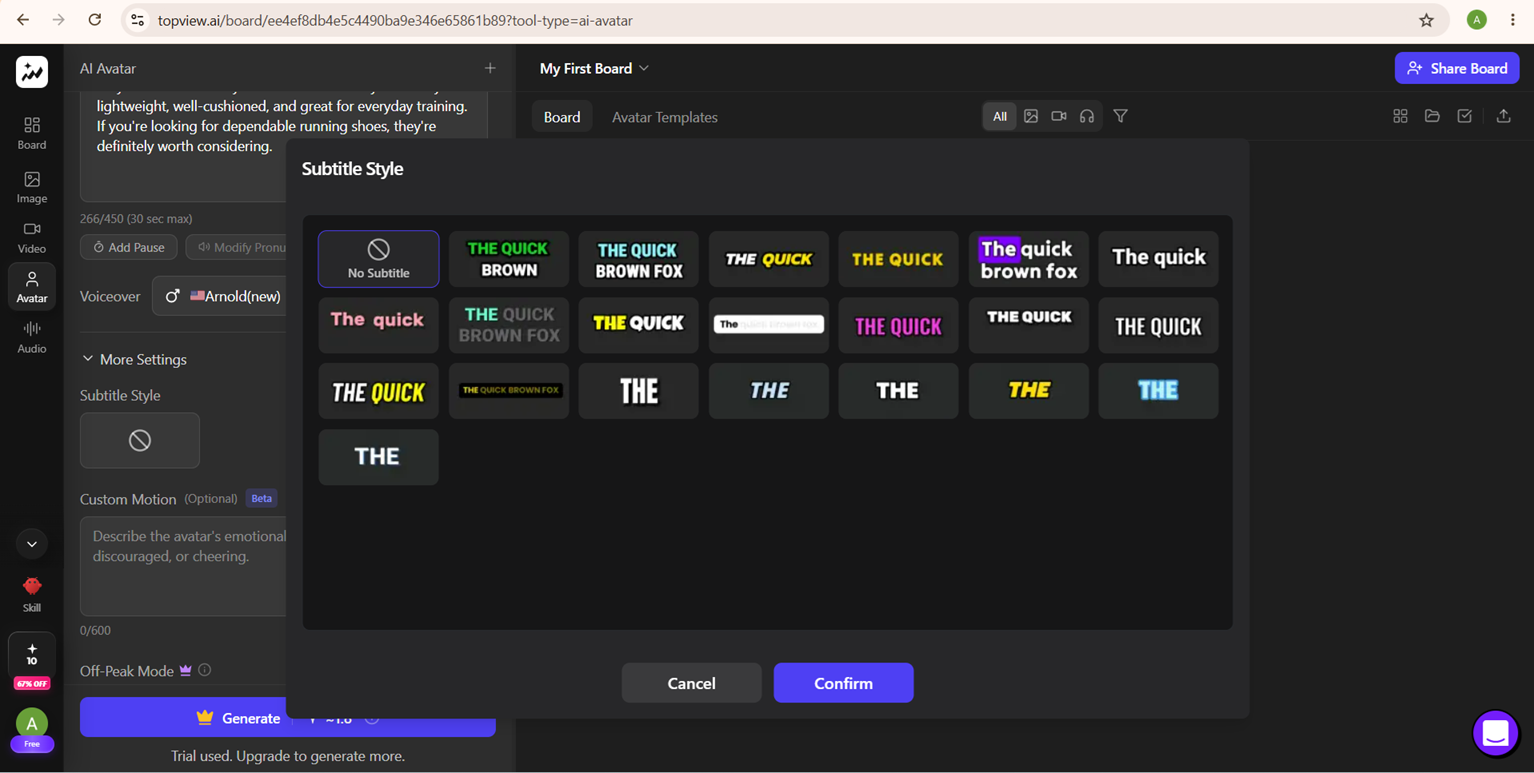Viewport: 1534px width, 773px height.
Task: Open the Image tool in sidebar
Action: coord(32,187)
